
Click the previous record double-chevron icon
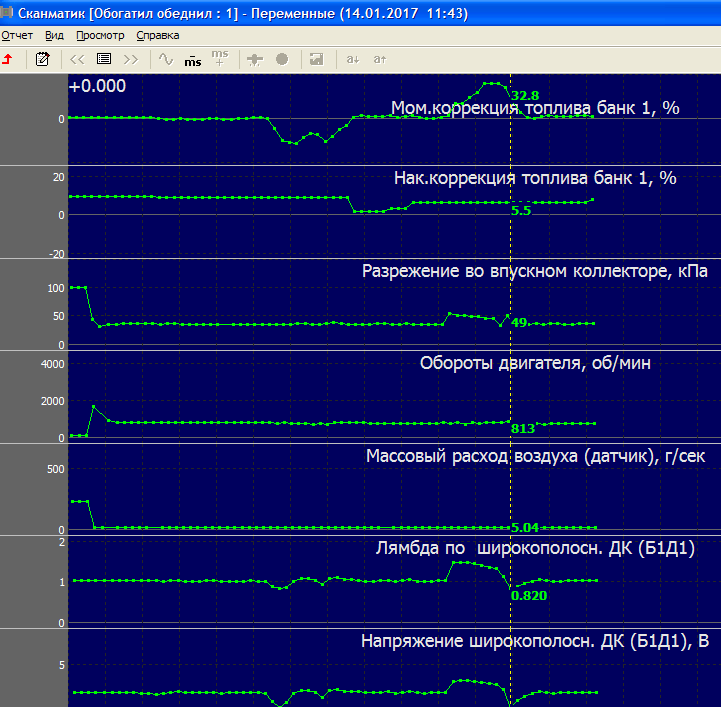coord(77,59)
